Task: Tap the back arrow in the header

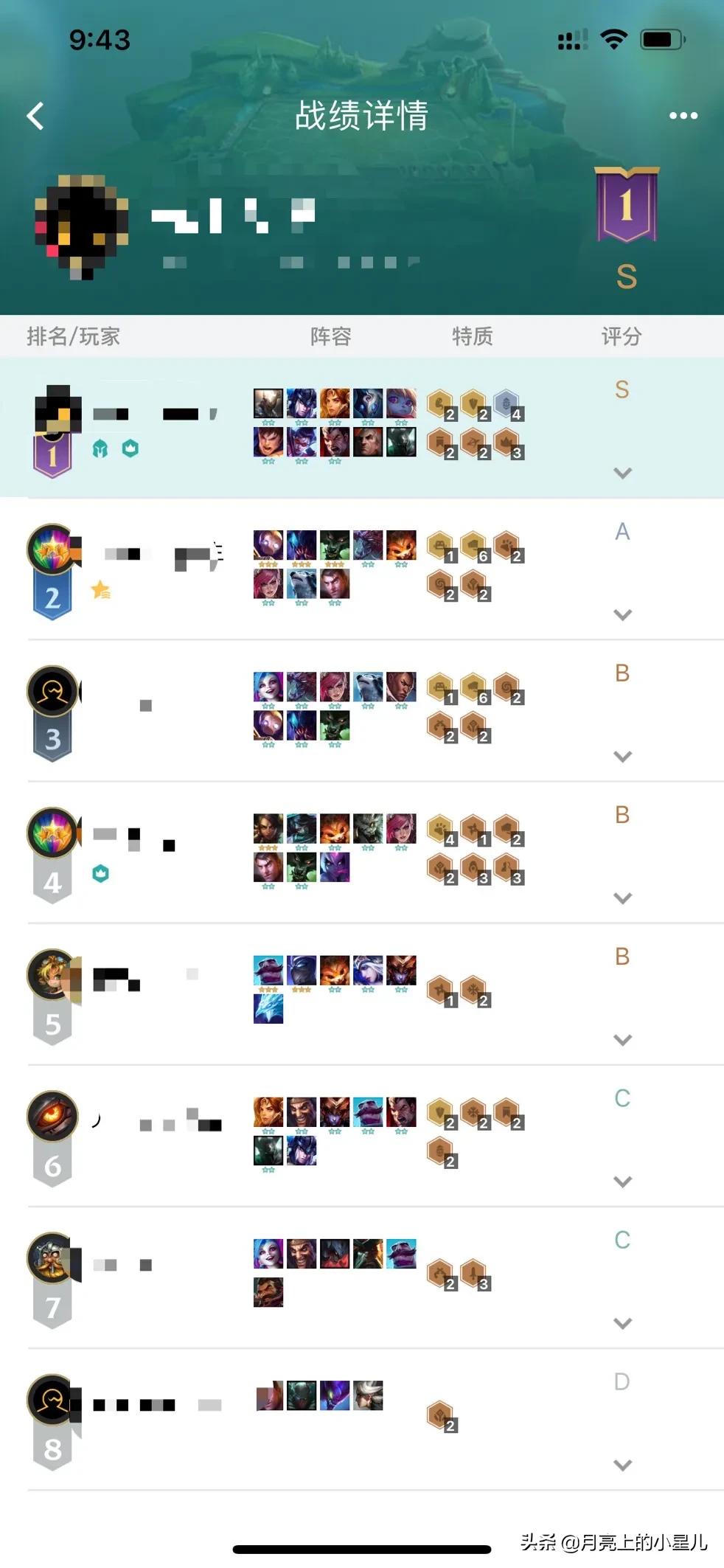Action: tap(35, 116)
